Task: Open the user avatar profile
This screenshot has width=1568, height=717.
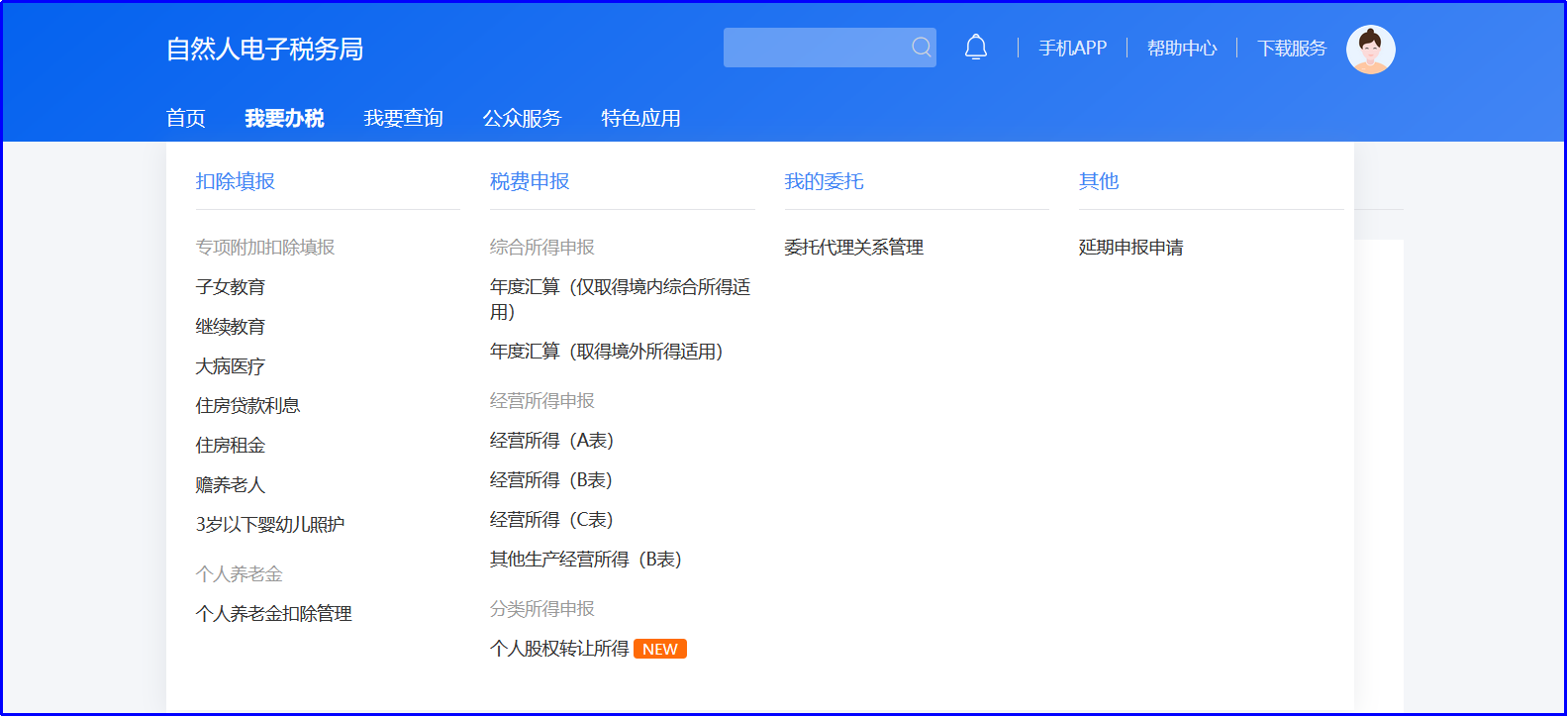Action: 1371,50
